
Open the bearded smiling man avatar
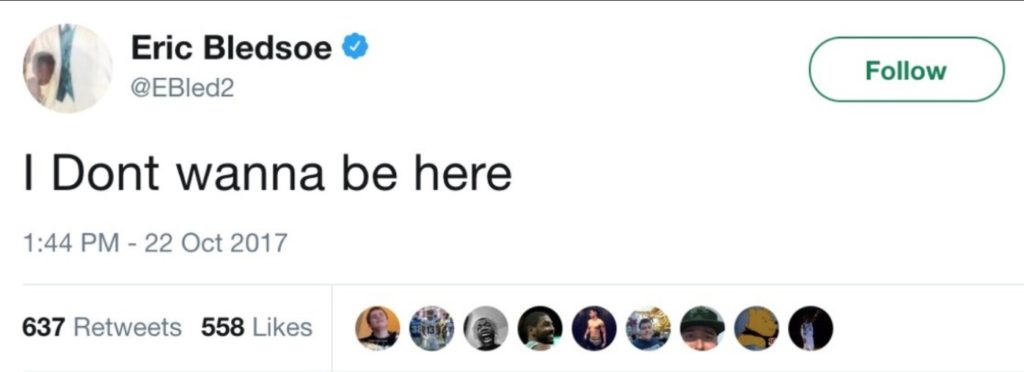540,328
